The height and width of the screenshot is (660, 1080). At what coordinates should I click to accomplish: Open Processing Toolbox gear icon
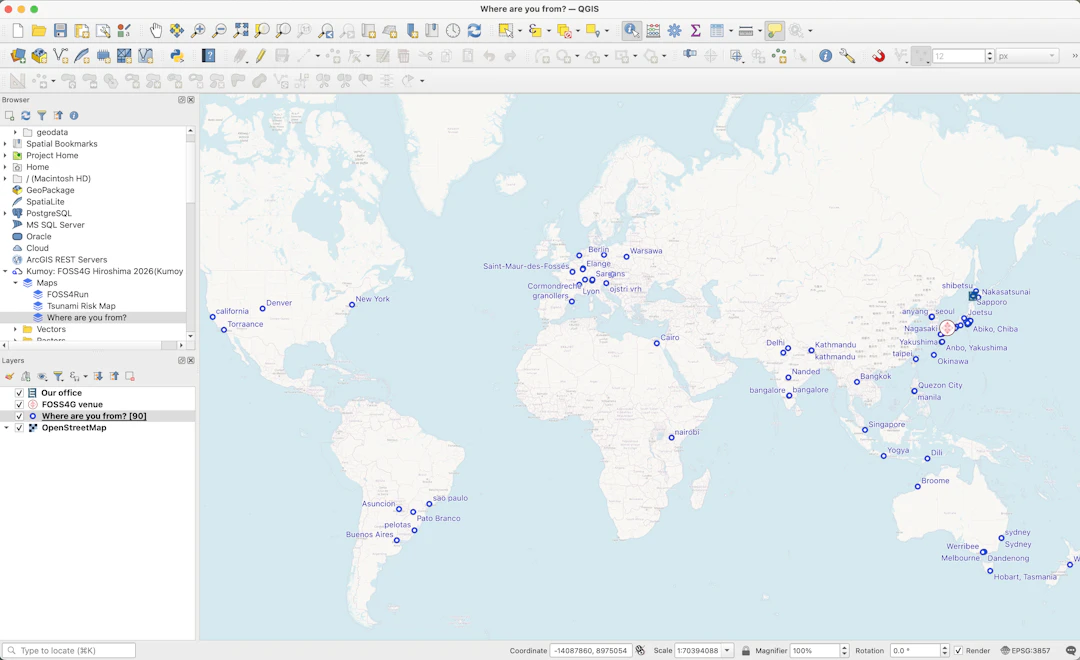click(x=674, y=30)
